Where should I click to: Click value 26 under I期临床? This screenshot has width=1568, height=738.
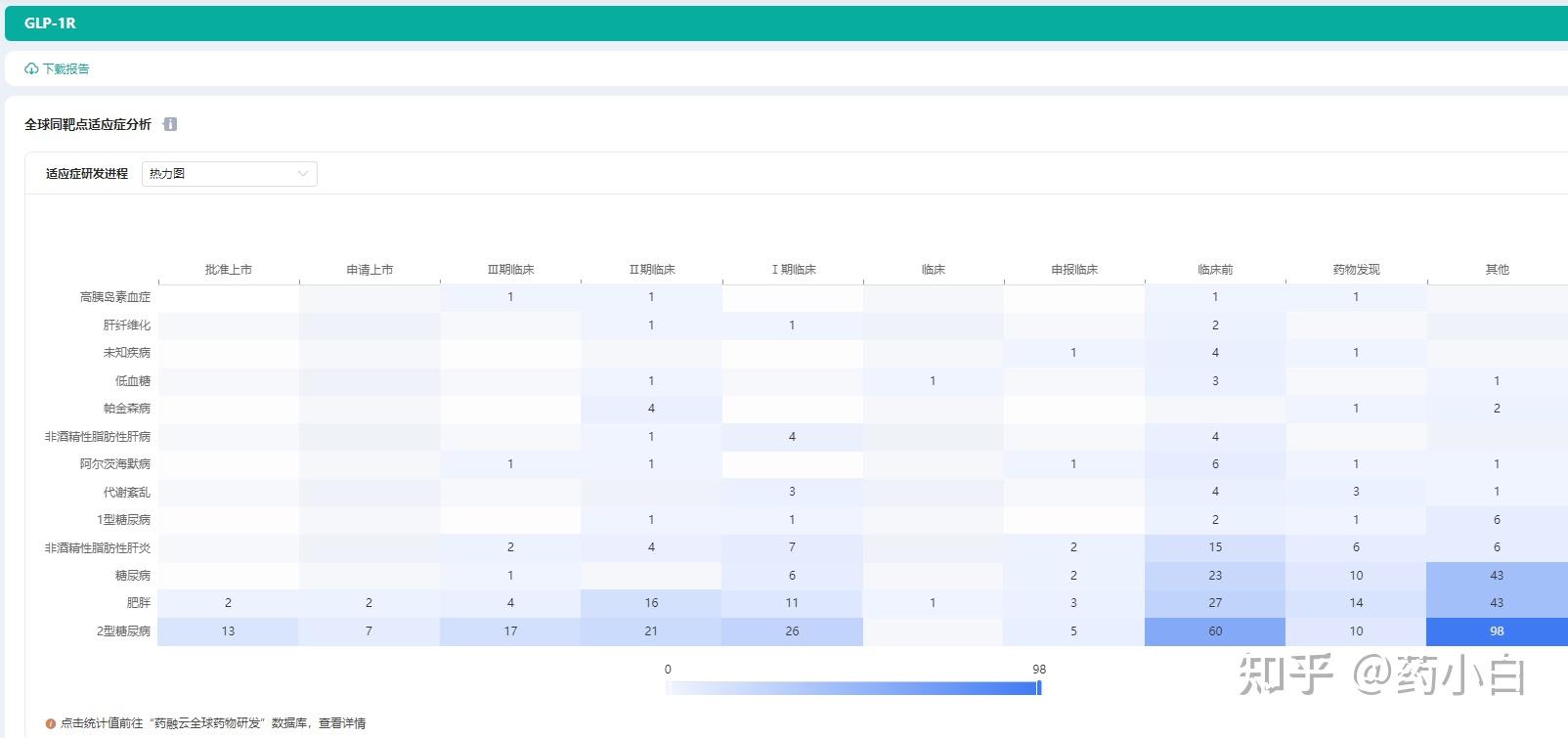click(x=792, y=631)
